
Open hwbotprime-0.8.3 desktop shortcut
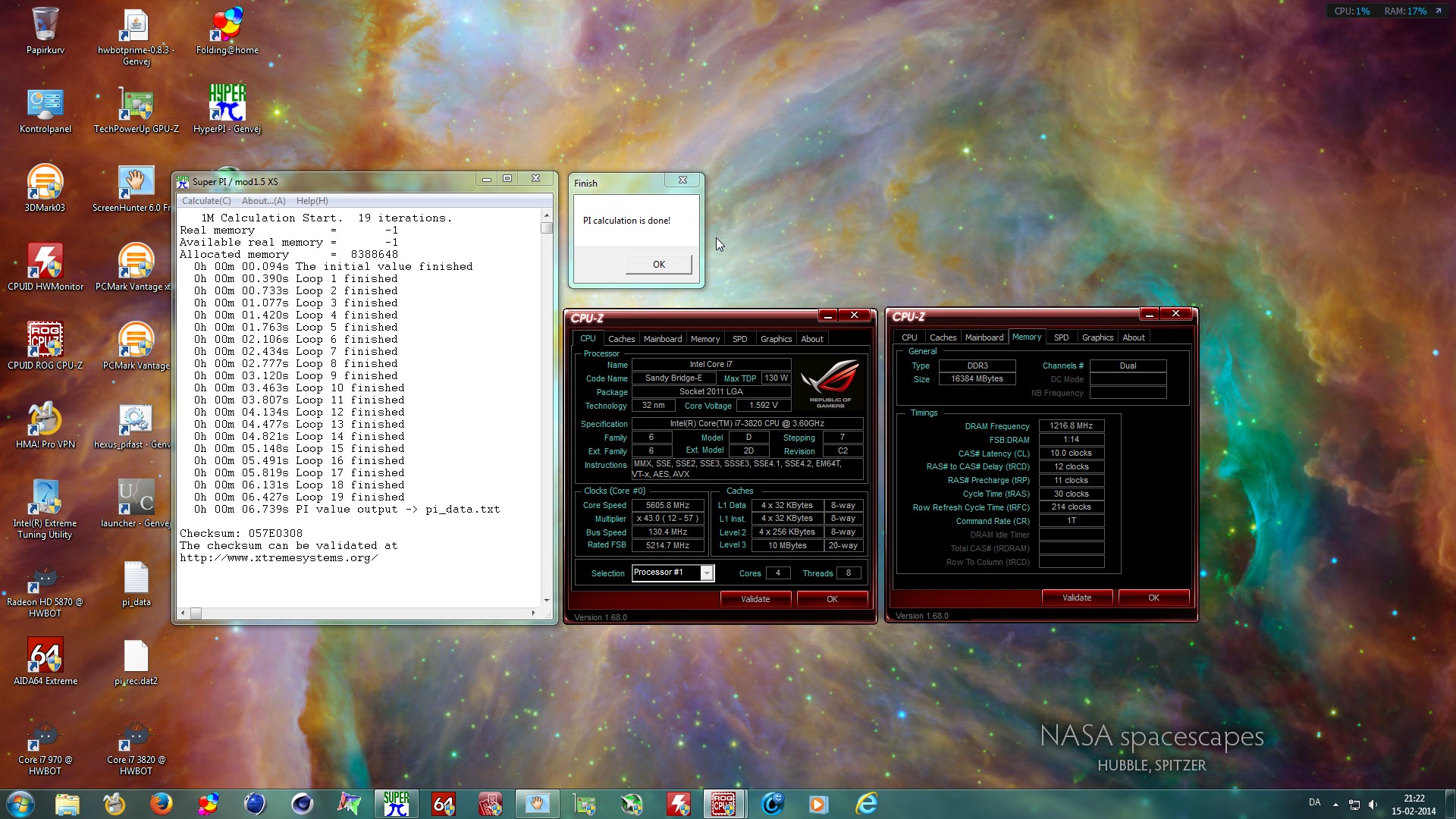pos(136,36)
